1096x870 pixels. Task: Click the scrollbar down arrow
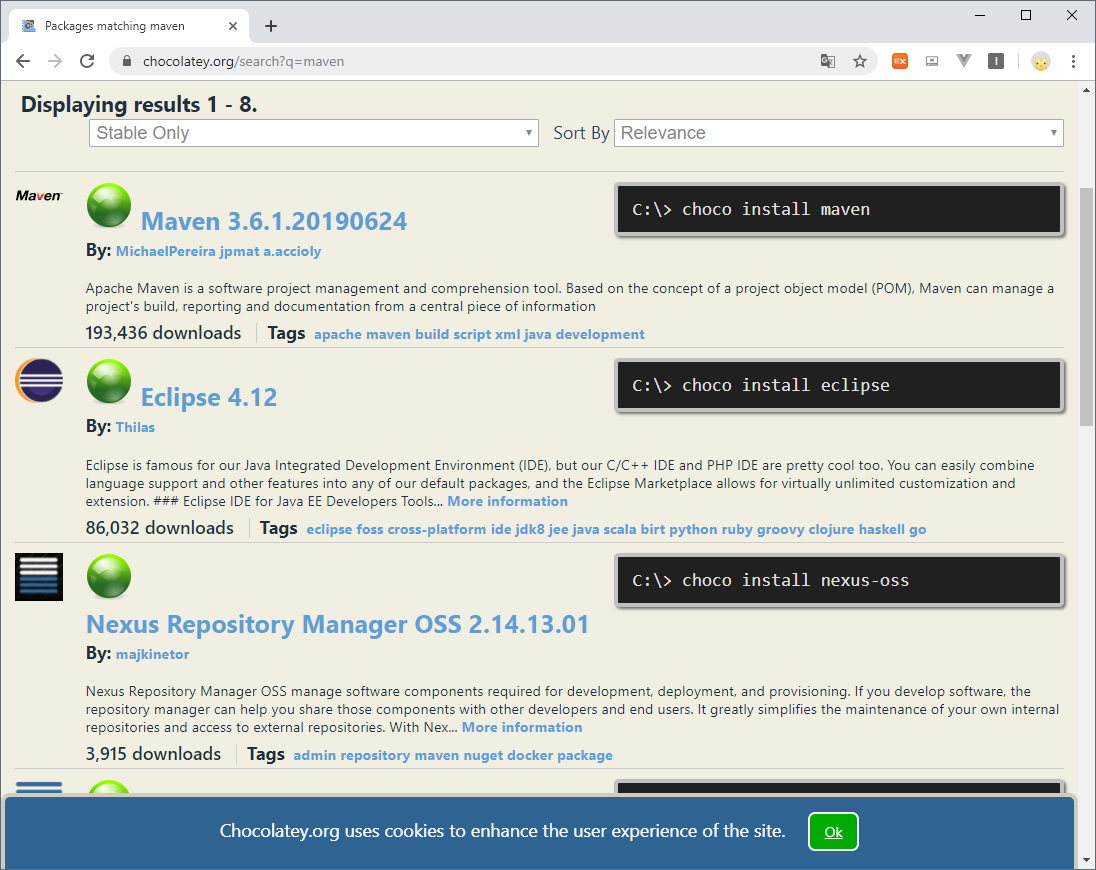pyautogui.click(x=1086, y=860)
